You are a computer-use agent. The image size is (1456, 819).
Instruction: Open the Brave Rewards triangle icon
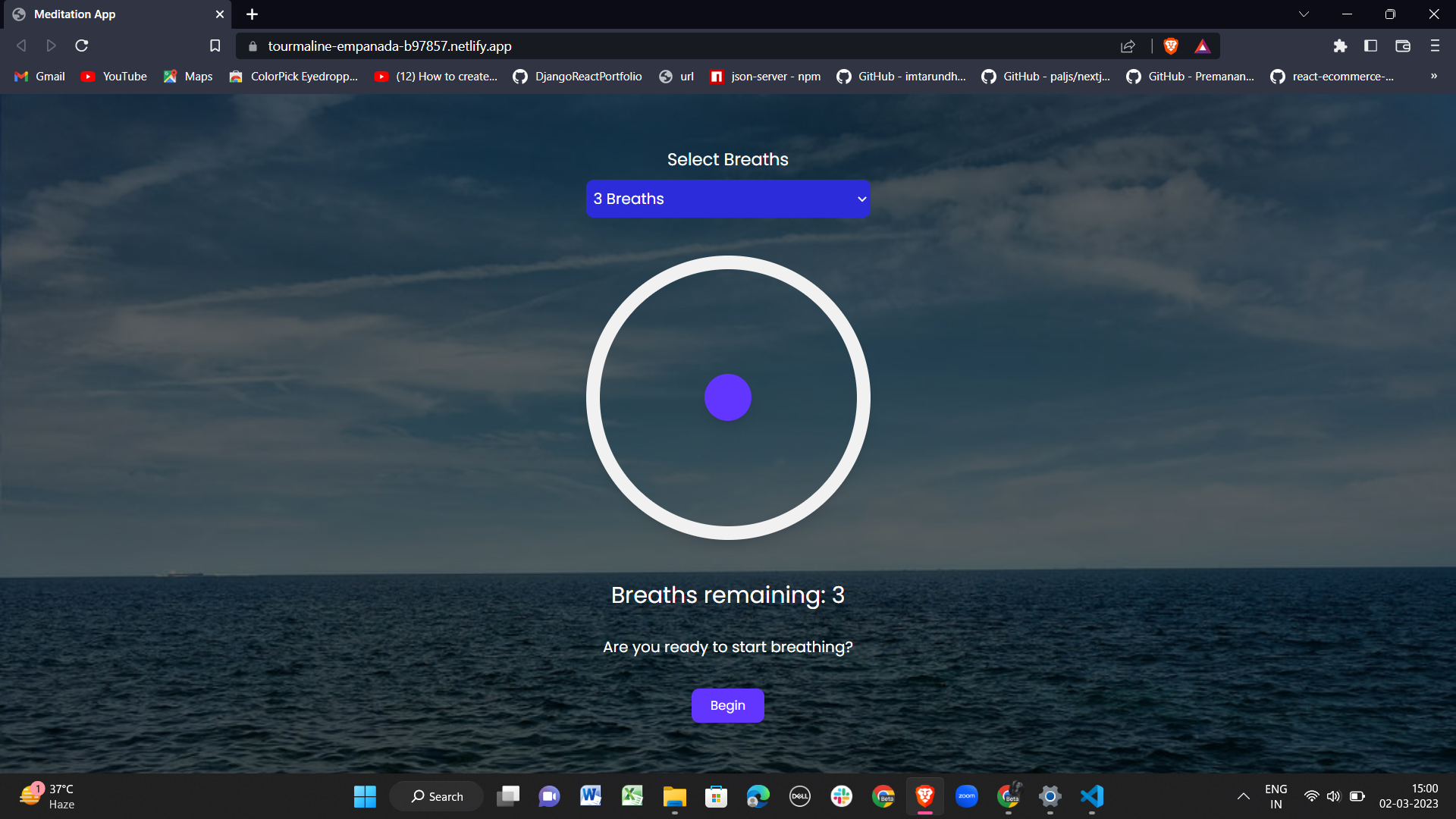1203,46
